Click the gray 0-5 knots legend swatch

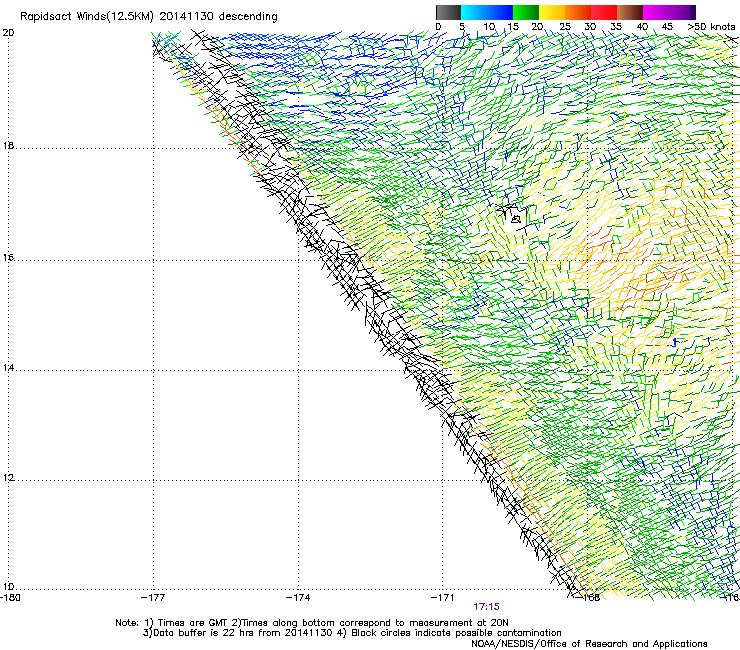coord(448,12)
